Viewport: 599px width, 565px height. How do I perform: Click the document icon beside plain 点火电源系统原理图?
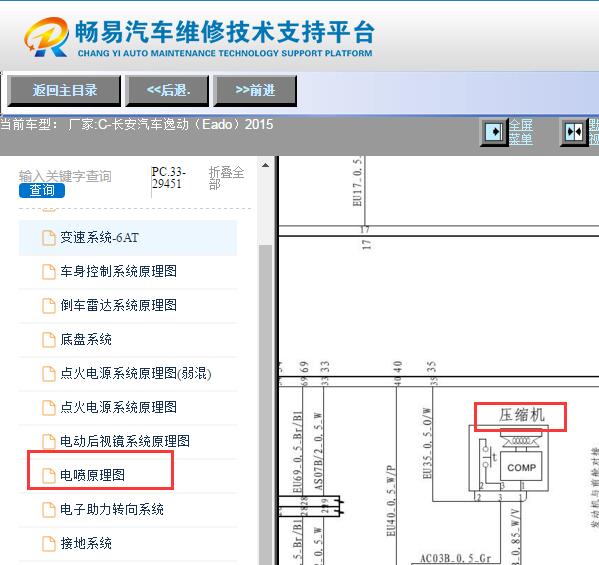(49, 408)
